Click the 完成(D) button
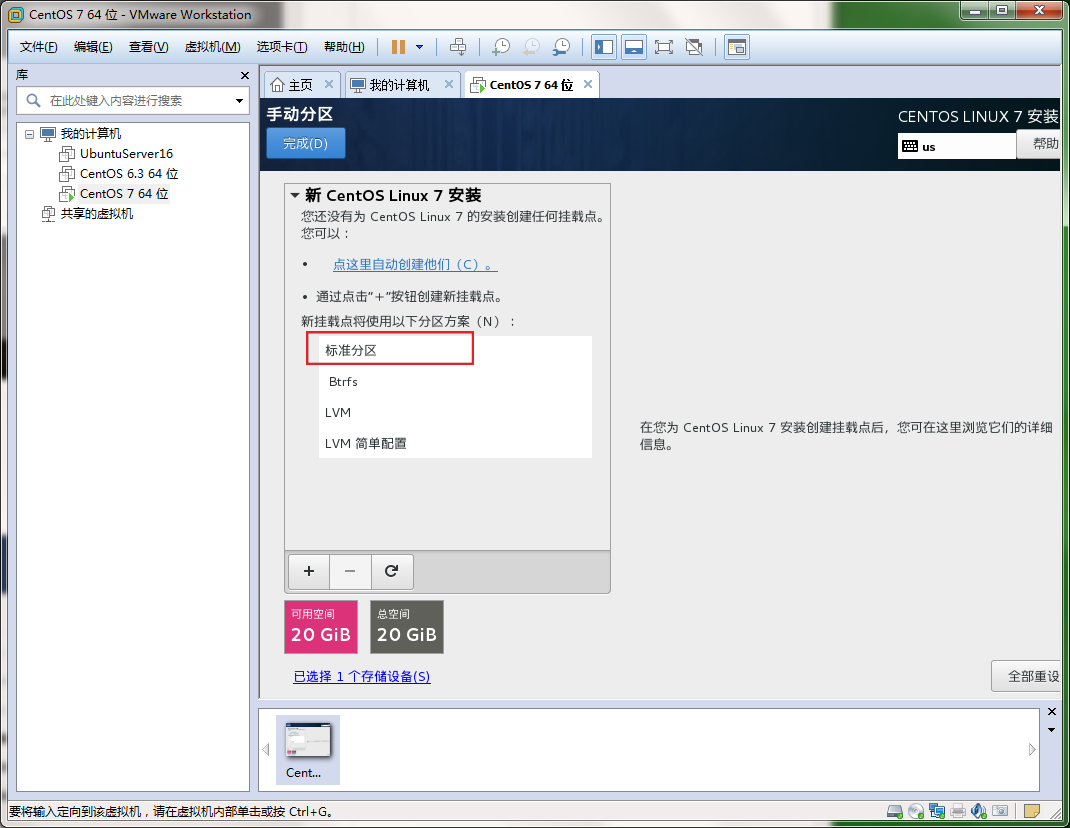The height and width of the screenshot is (828, 1070). (306, 143)
